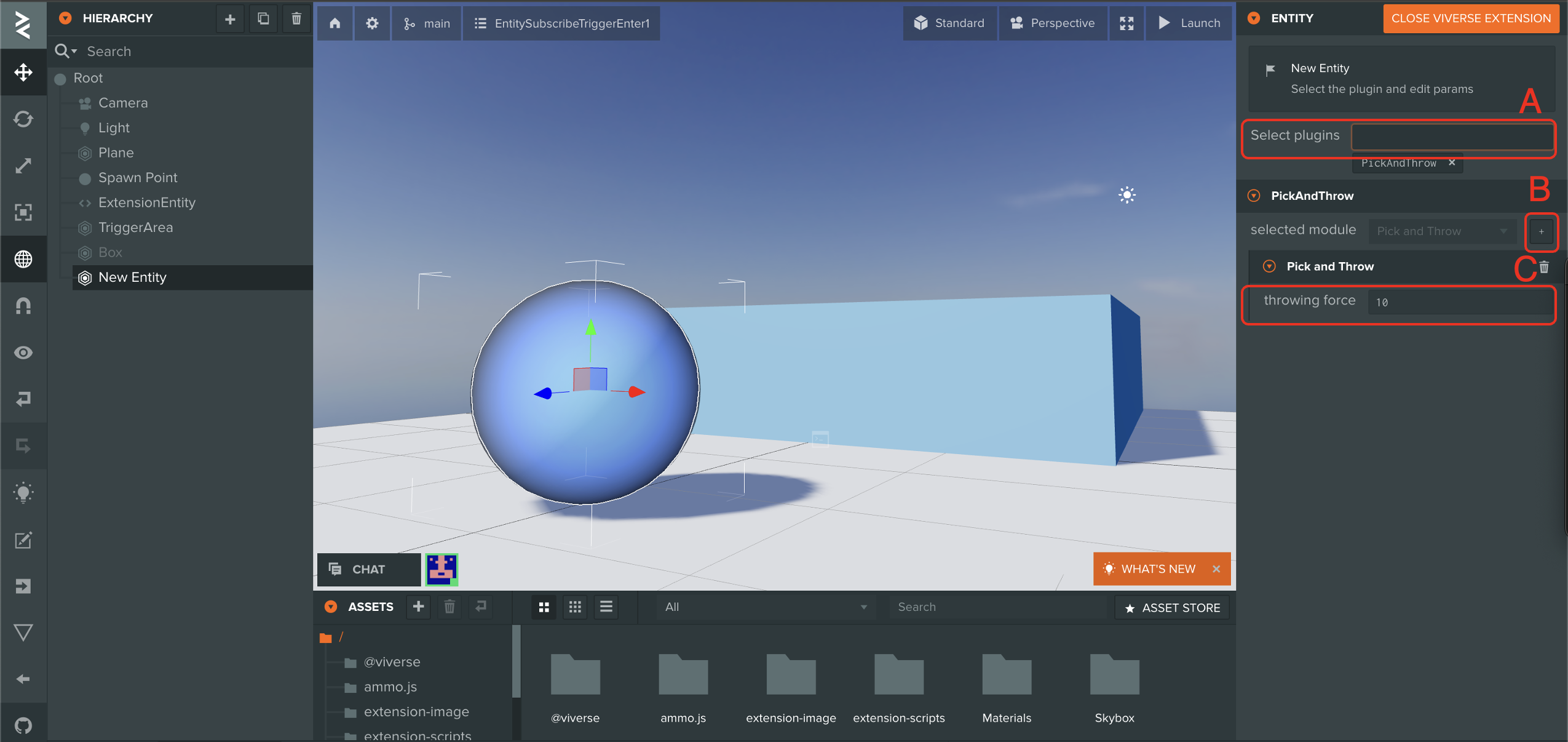Switch assets to list view
Viewport: 1568px width, 742px height.
(x=606, y=607)
